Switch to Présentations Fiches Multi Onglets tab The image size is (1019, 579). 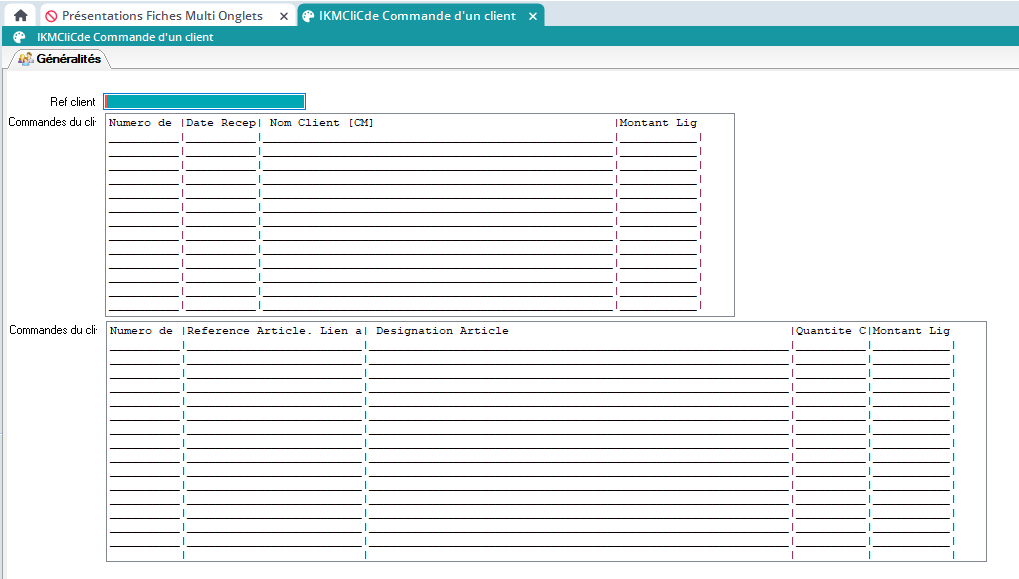[162, 16]
